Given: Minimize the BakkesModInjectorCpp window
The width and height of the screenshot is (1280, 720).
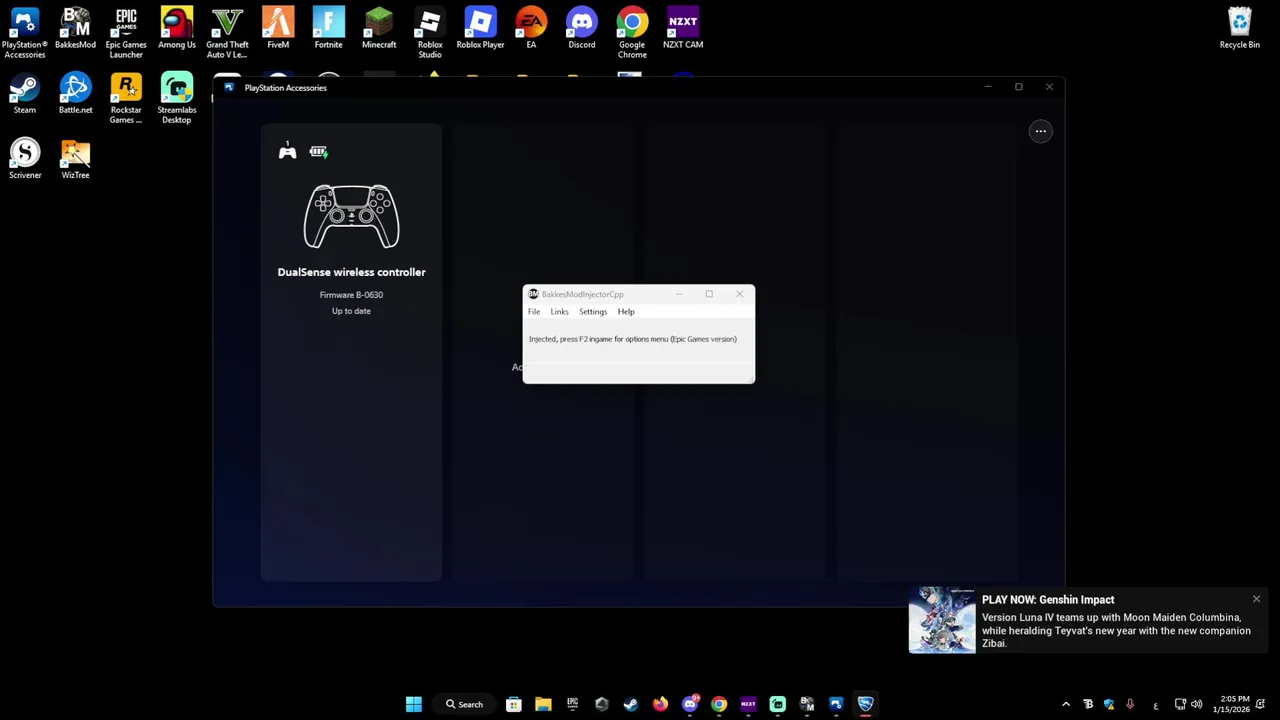Looking at the screenshot, I should (x=679, y=294).
